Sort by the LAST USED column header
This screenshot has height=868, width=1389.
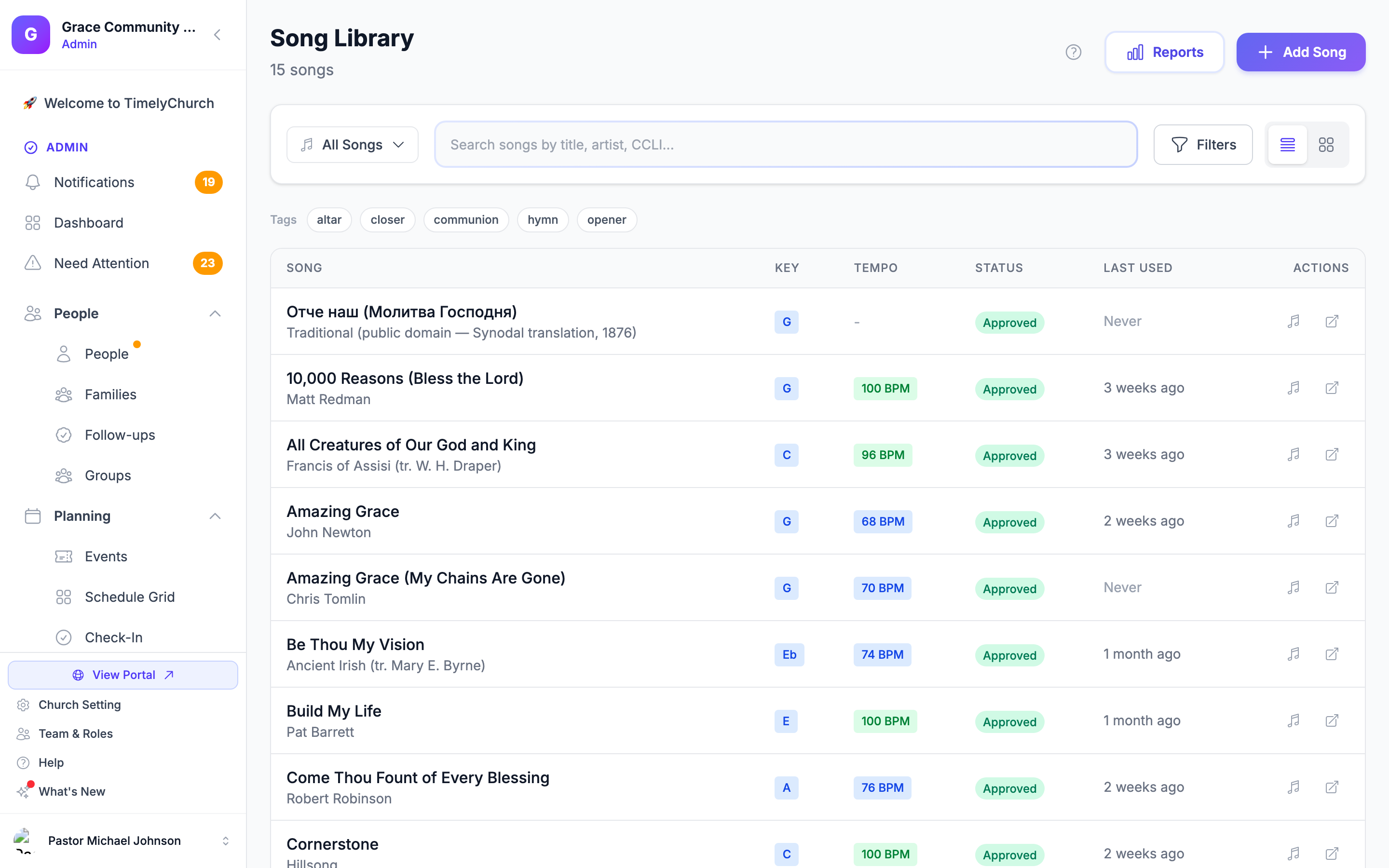(1138, 268)
